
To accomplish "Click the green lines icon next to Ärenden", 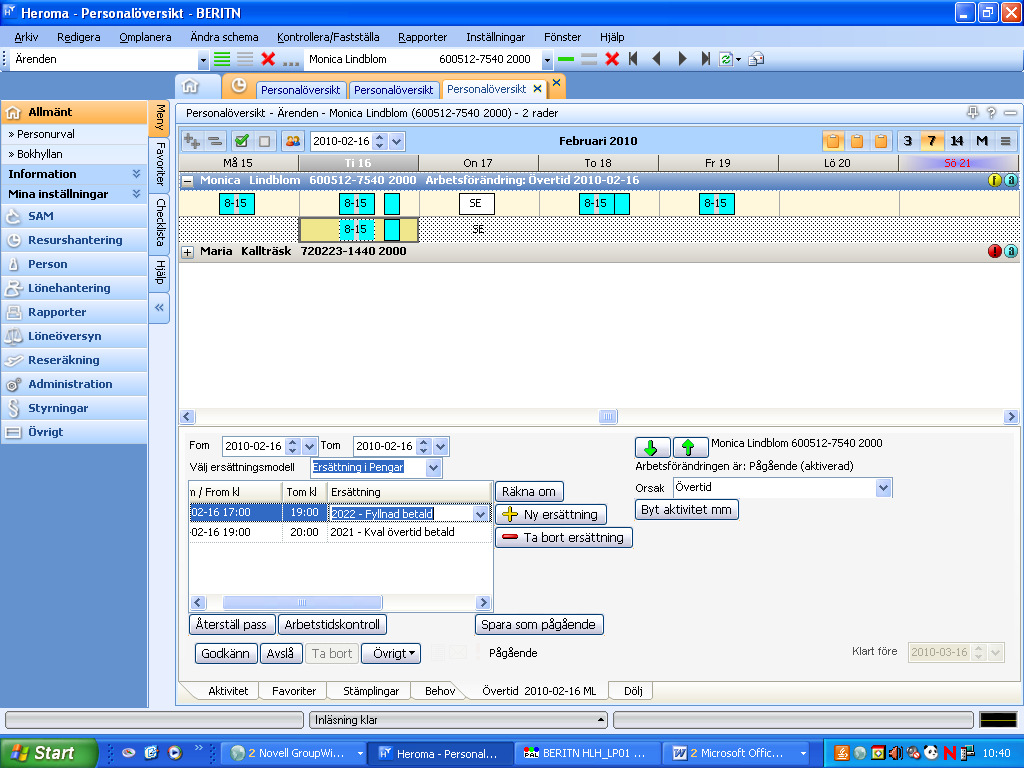I will [222, 59].
